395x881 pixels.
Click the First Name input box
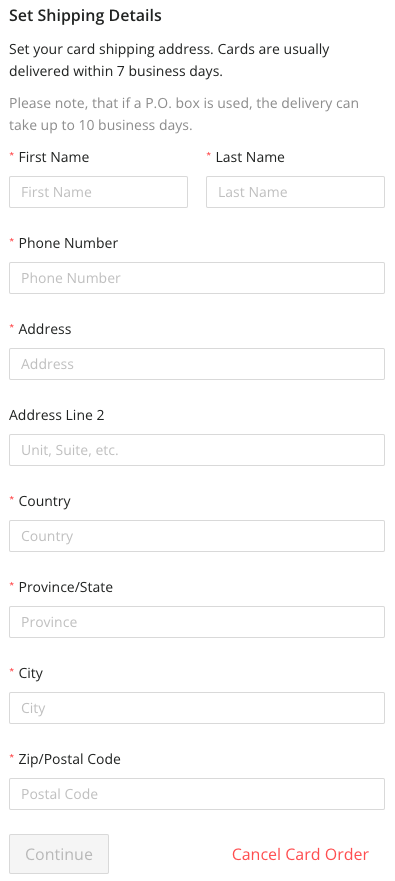(x=98, y=192)
